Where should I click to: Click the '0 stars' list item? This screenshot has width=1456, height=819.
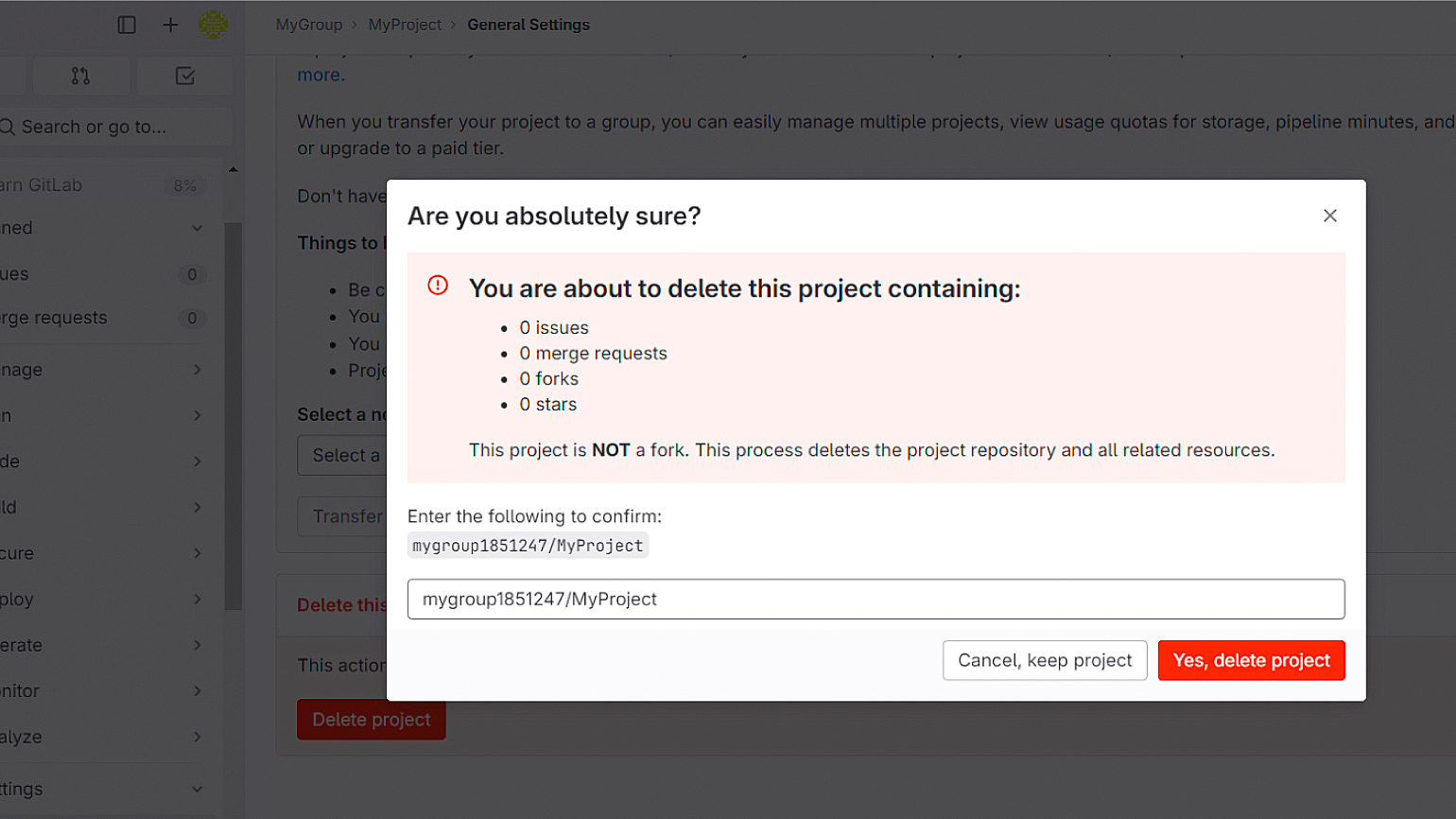(547, 404)
